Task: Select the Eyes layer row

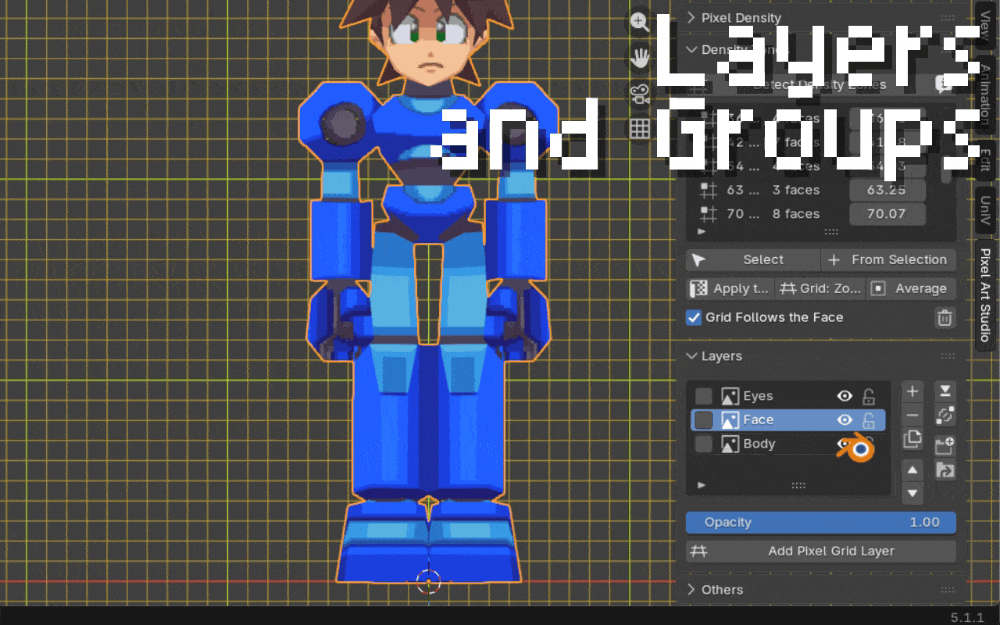Action: 788,396
